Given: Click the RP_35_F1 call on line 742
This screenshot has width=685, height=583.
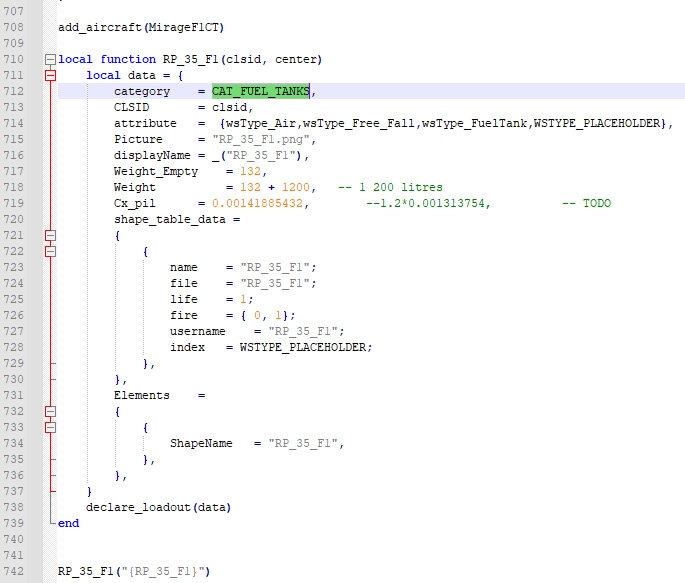Looking at the screenshot, I should pos(86,571).
